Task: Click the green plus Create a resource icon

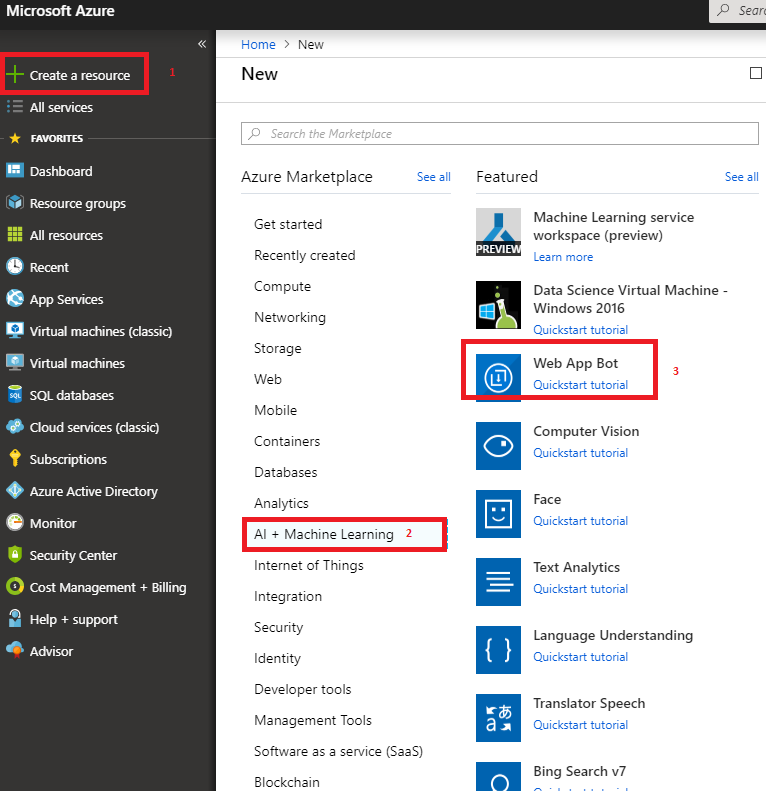Action: click(15, 74)
